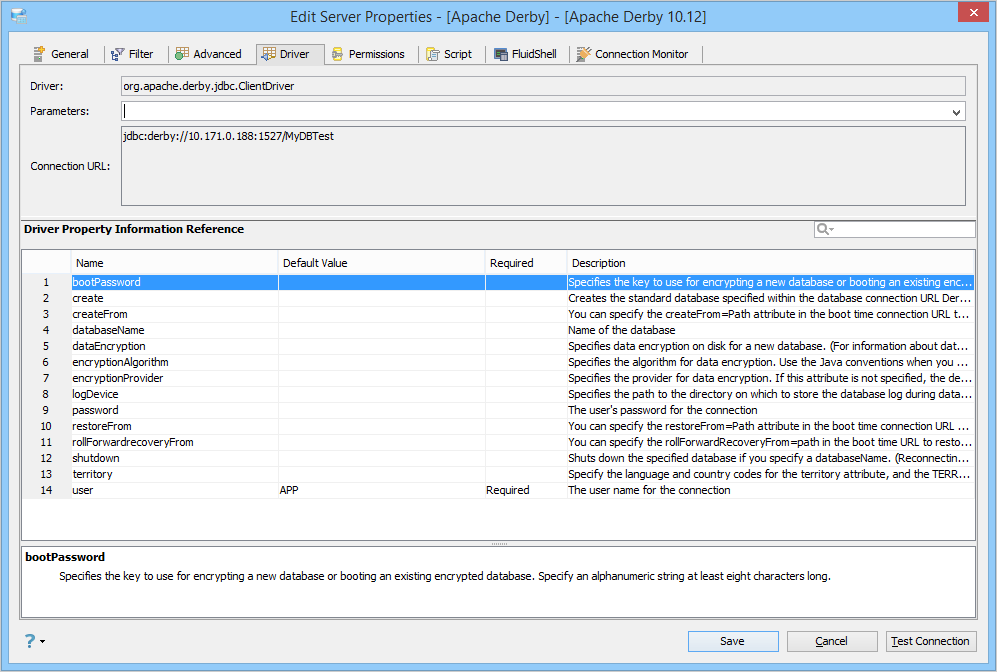Click the Cancel button
Image resolution: width=997 pixels, height=672 pixels.
[832, 641]
